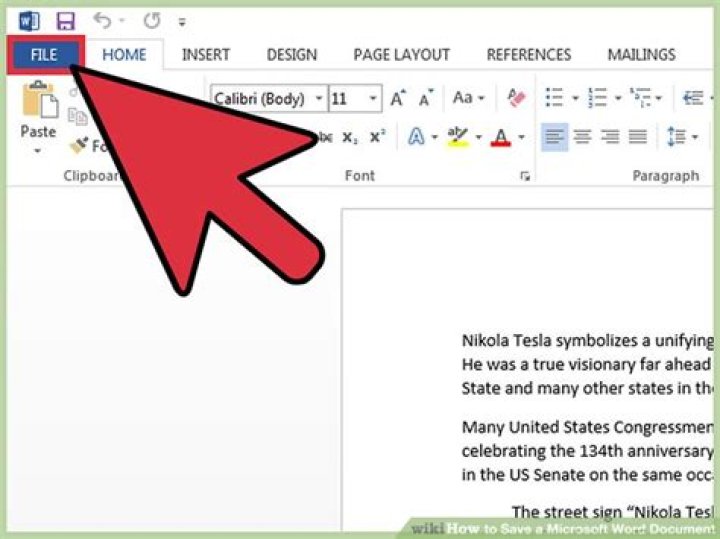Click the Save icon in quick access toolbar
The image size is (720, 539).
(65, 21)
